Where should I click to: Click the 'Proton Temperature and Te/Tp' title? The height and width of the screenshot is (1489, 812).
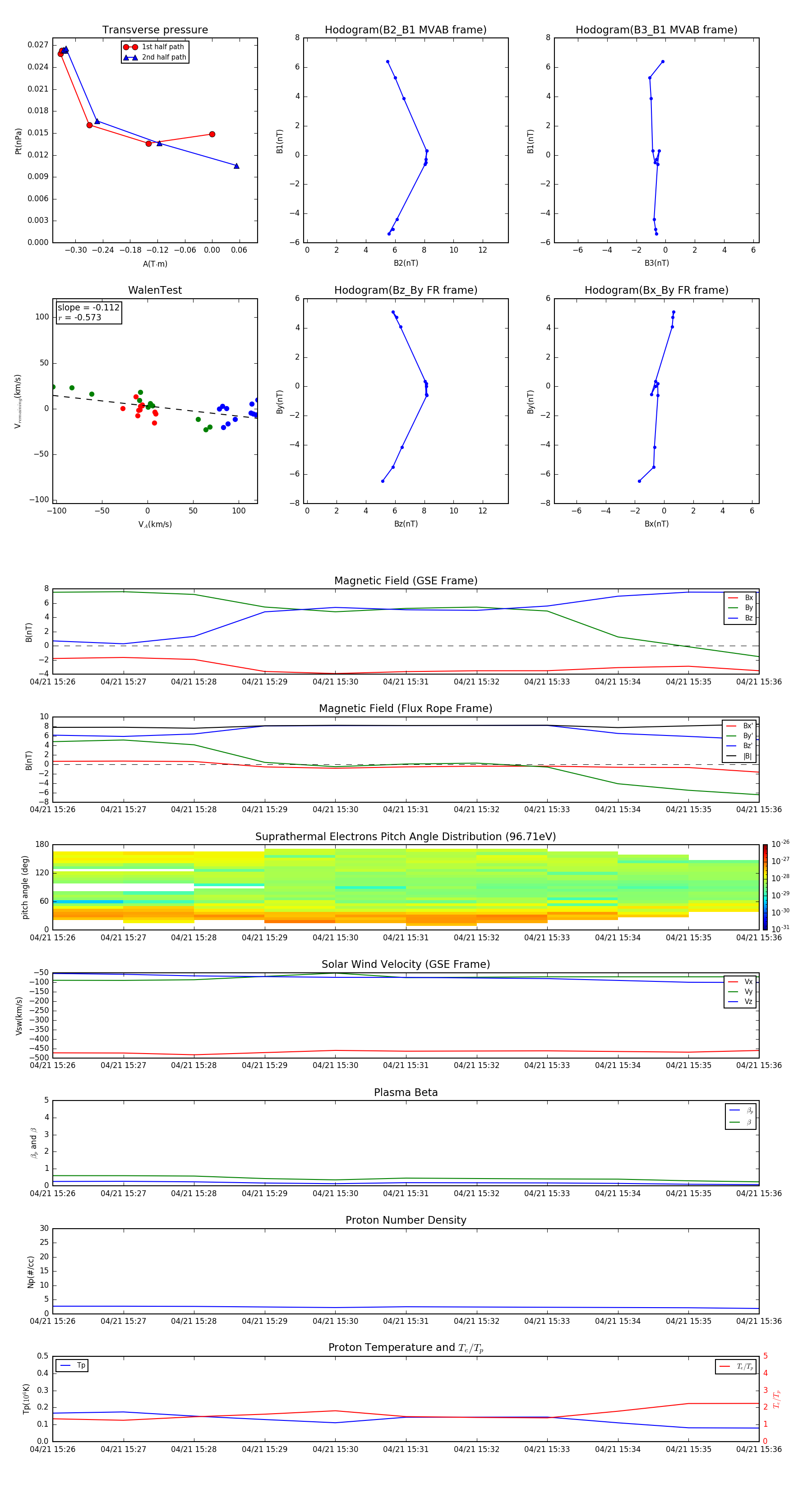pos(406,1348)
